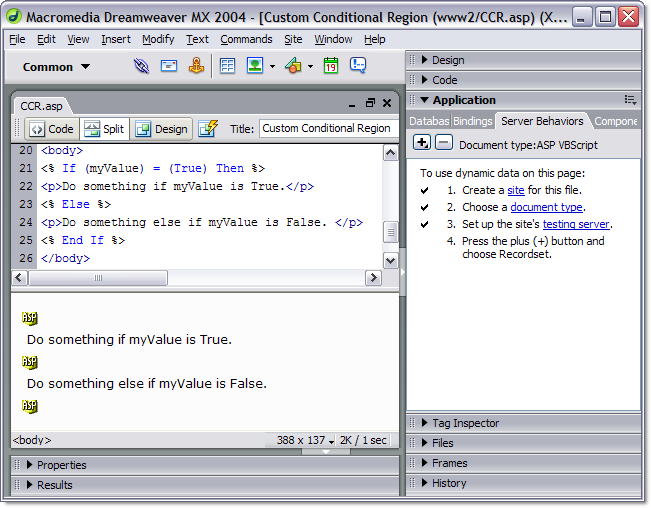651x508 pixels.
Task: Switch to Code view
Action: click(52, 129)
